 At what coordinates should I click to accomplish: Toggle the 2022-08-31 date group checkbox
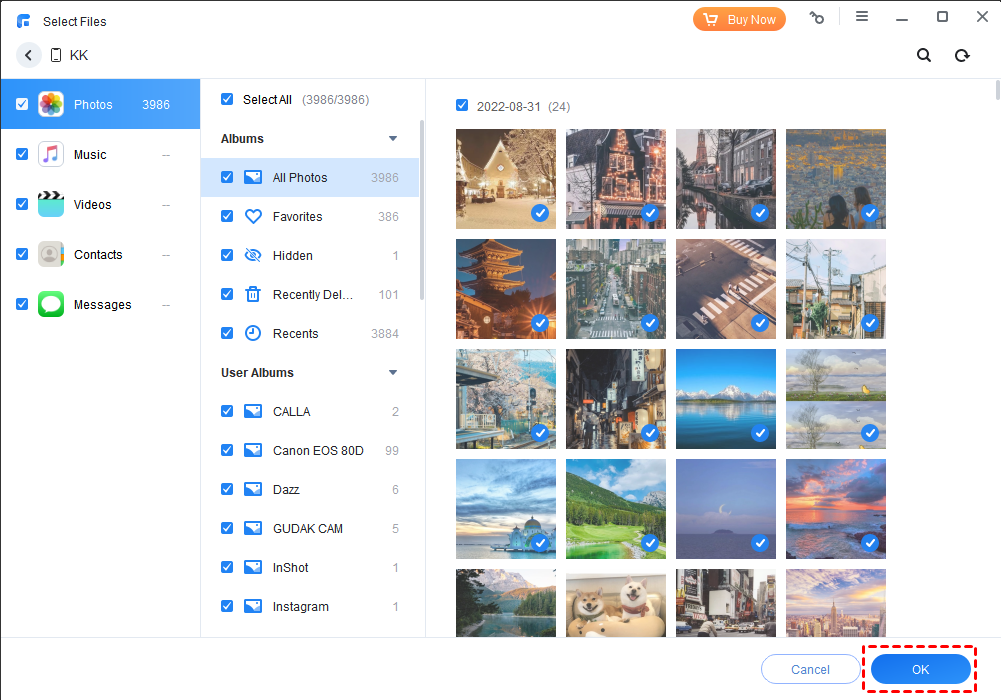[x=461, y=106]
